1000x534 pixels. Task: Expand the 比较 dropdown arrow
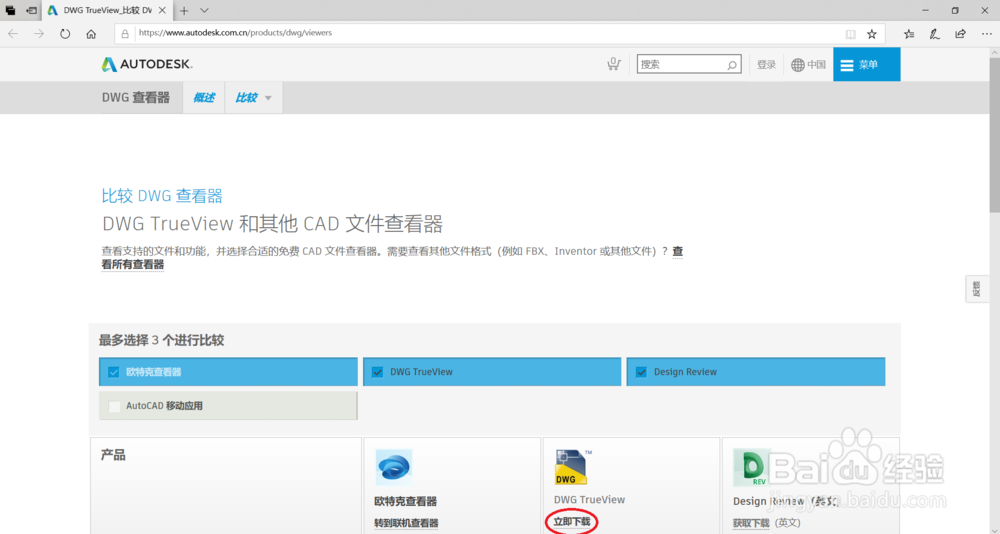click(268, 98)
